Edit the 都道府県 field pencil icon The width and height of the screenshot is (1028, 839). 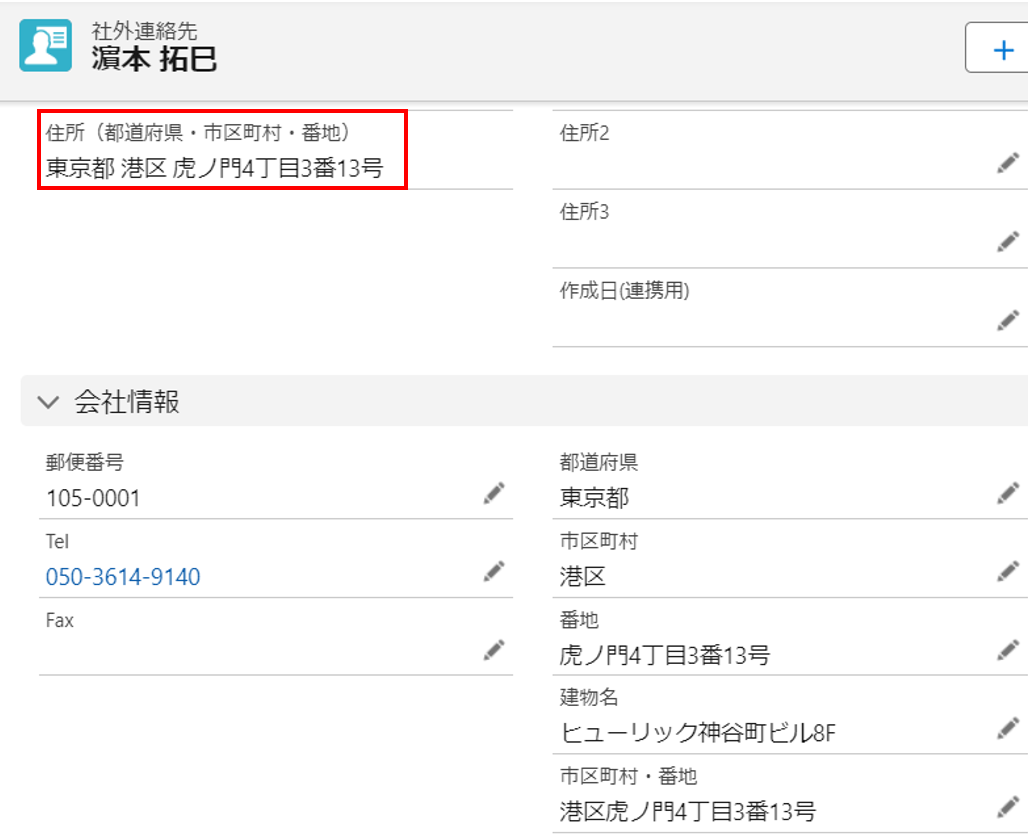(x=1007, y=493)
